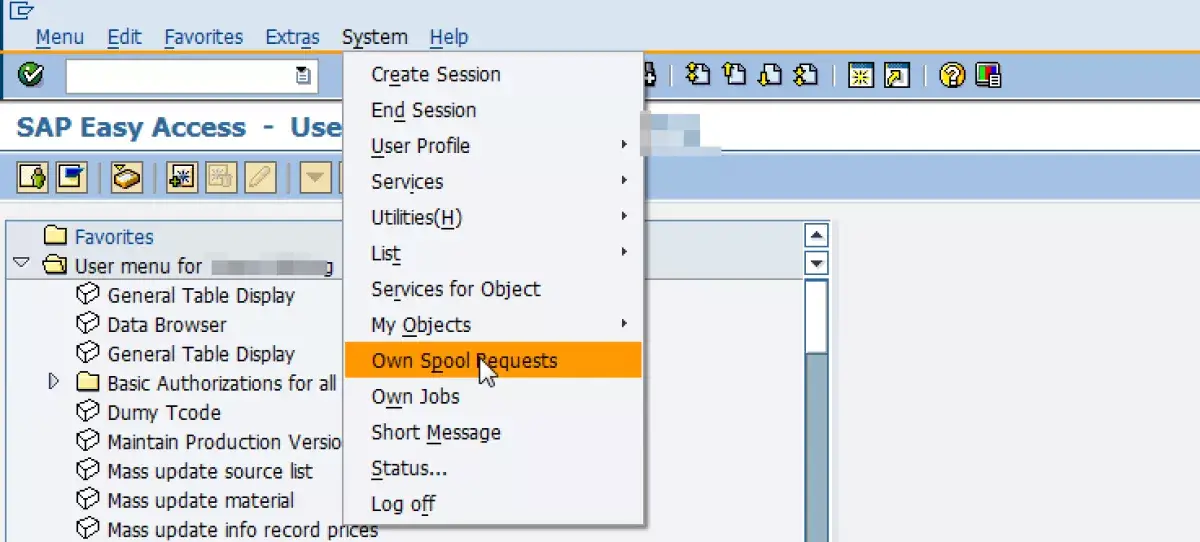This screenshot has width=1200, height=542.
Task: Select Short Message menu entry
Action: point(492,433)
